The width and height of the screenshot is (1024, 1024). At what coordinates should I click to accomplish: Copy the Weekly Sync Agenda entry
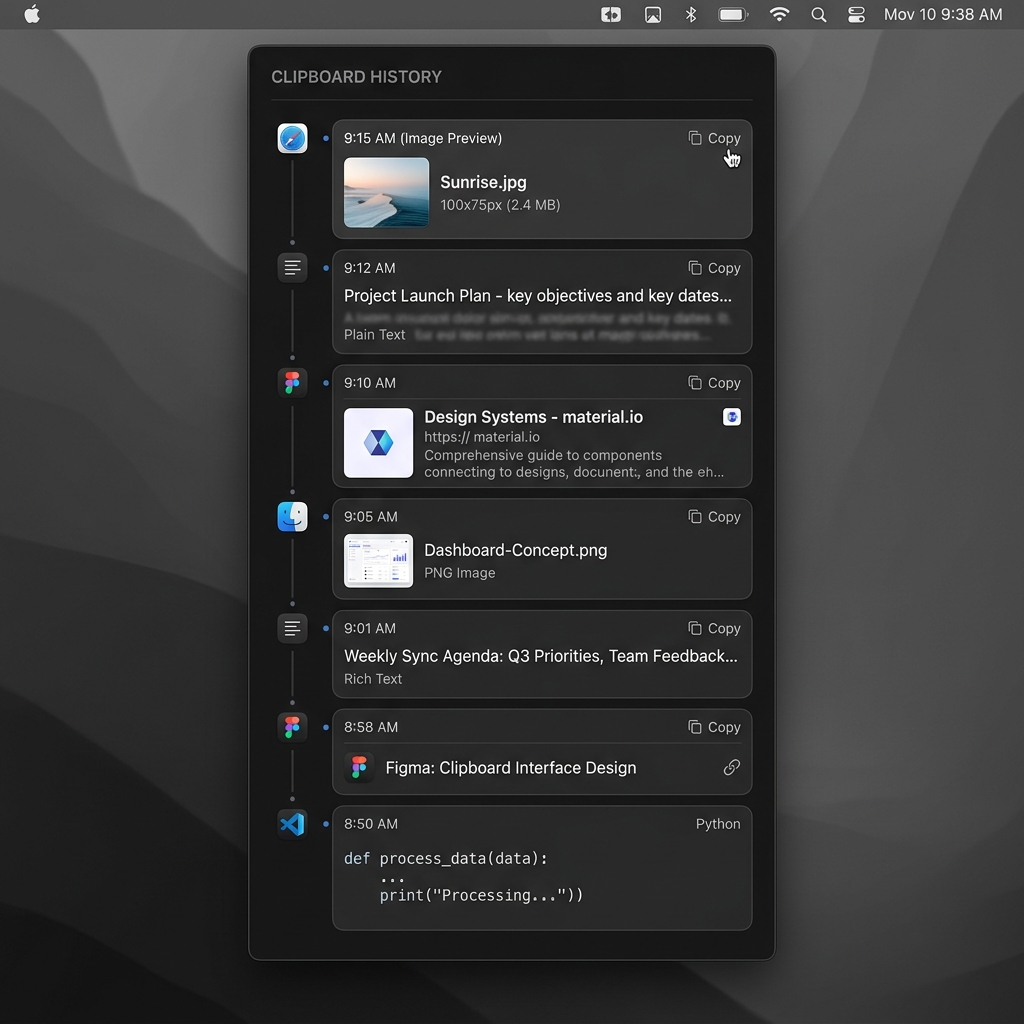714,629
